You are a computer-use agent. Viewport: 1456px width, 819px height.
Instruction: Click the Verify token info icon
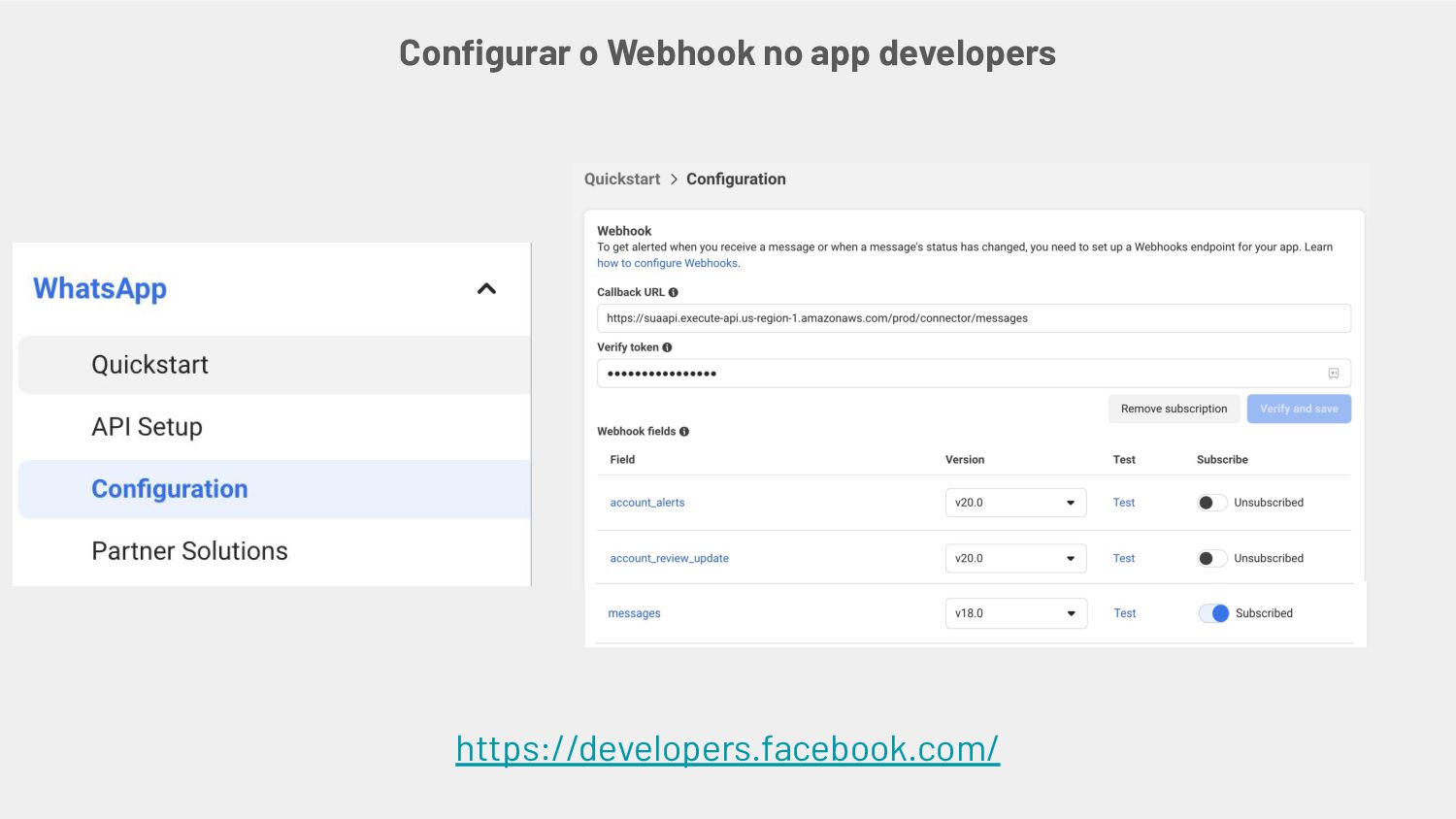click(667, 347)
